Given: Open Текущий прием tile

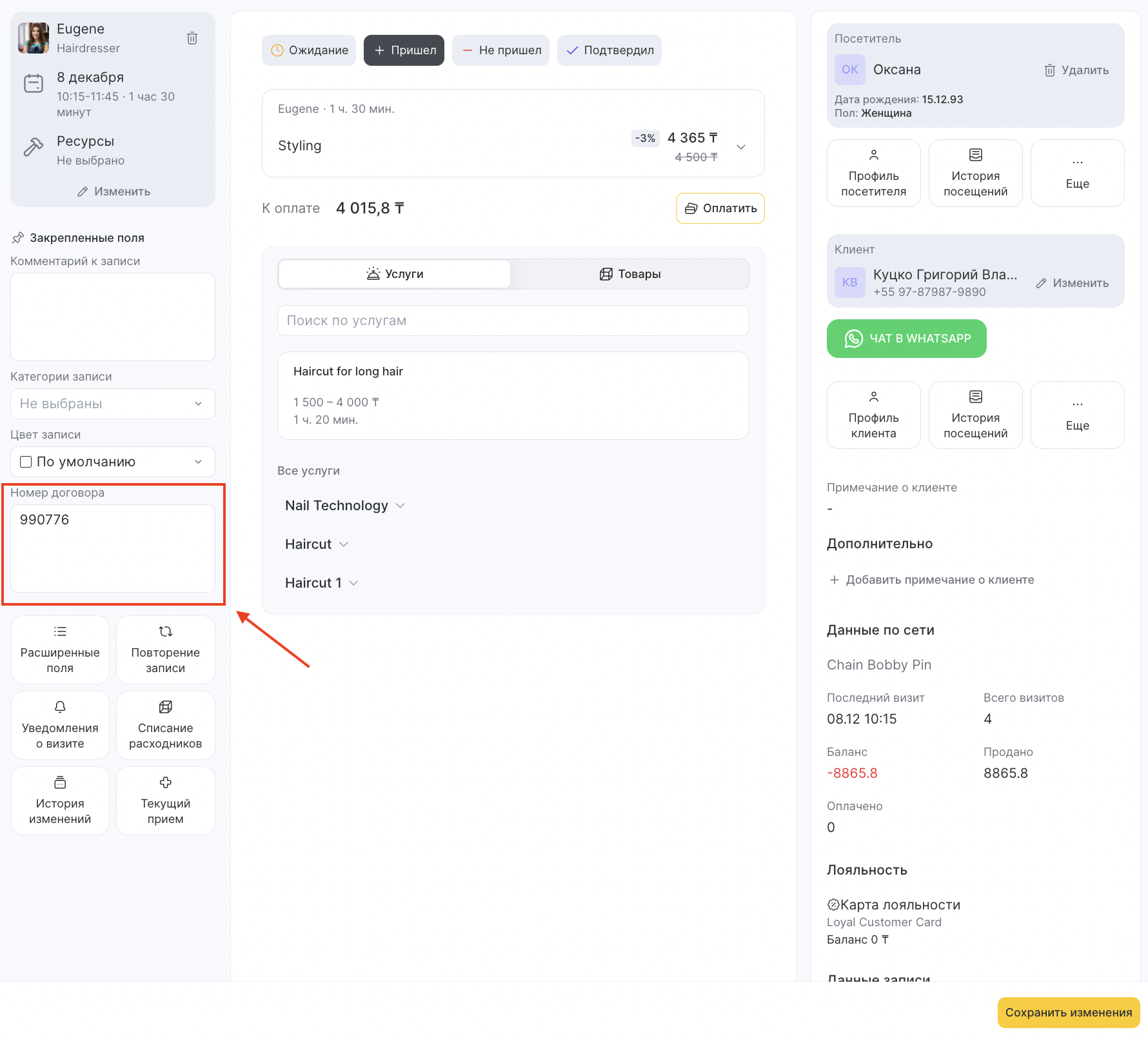Looking at the screenshot, I should pos(165,800).
